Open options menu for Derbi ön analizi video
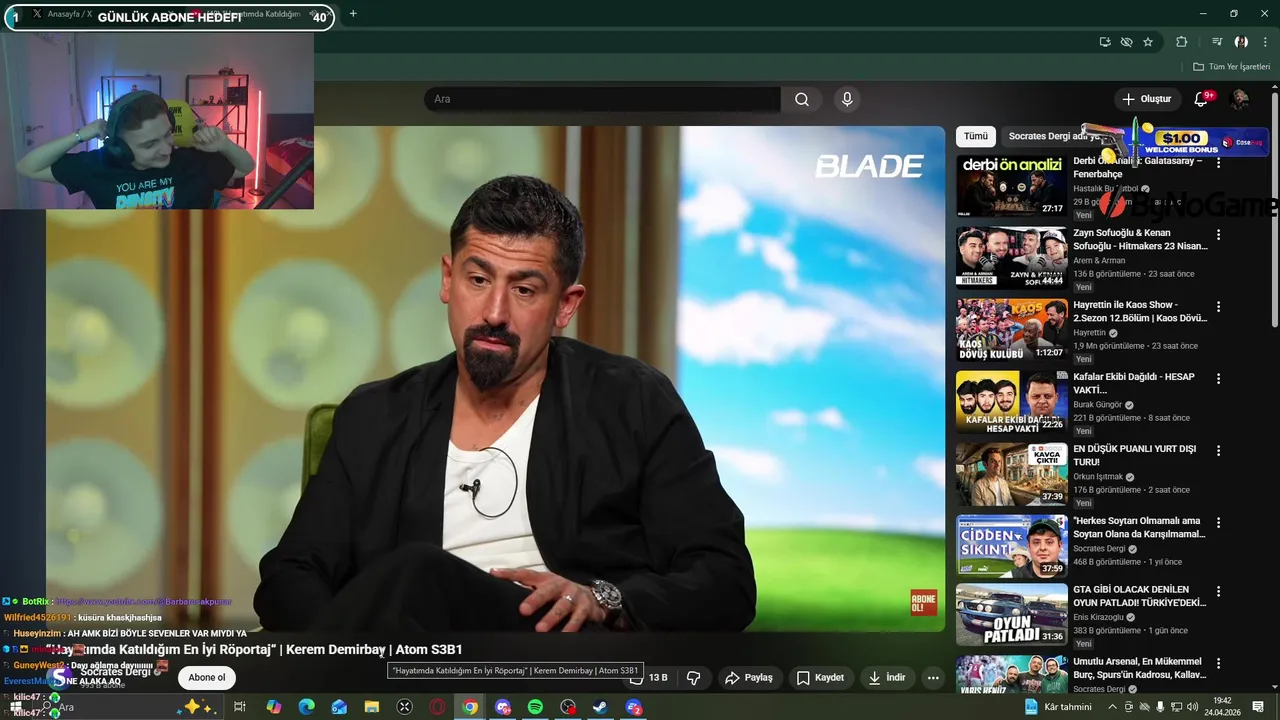This screenshot has width=1280, height=720. pos(1218,163)
